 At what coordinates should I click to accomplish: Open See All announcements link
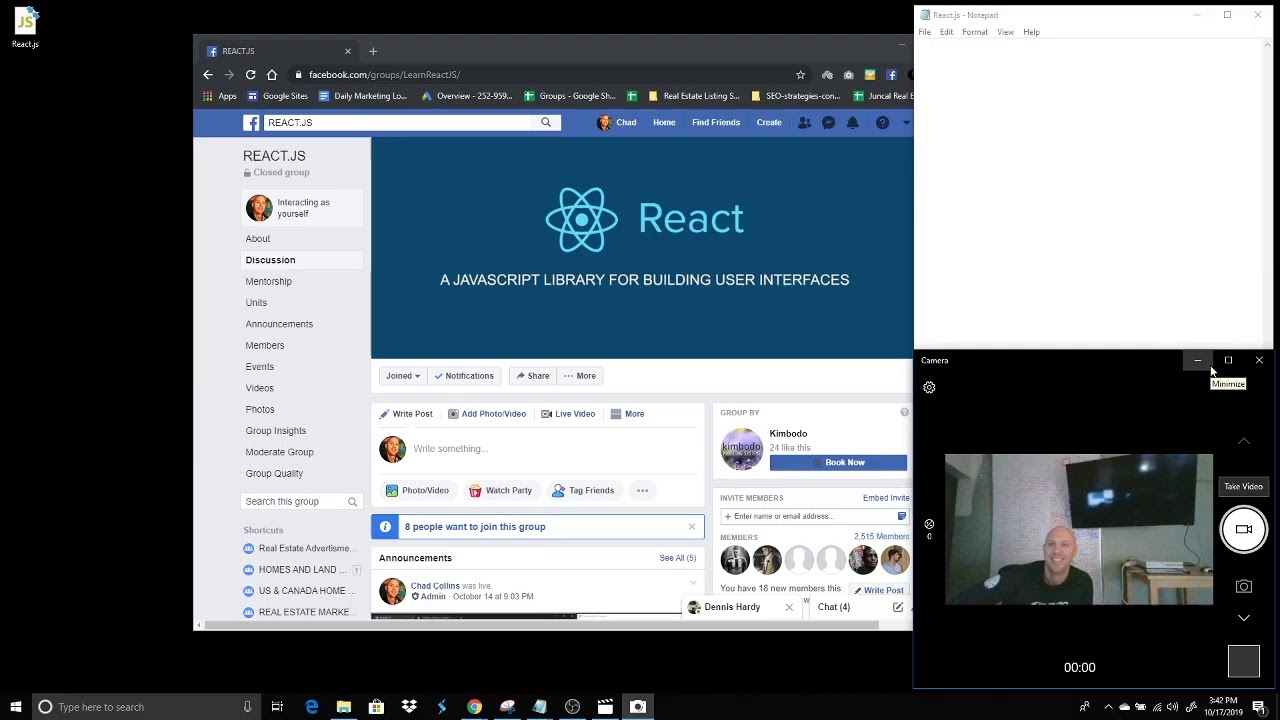click(x=677, y=558)
